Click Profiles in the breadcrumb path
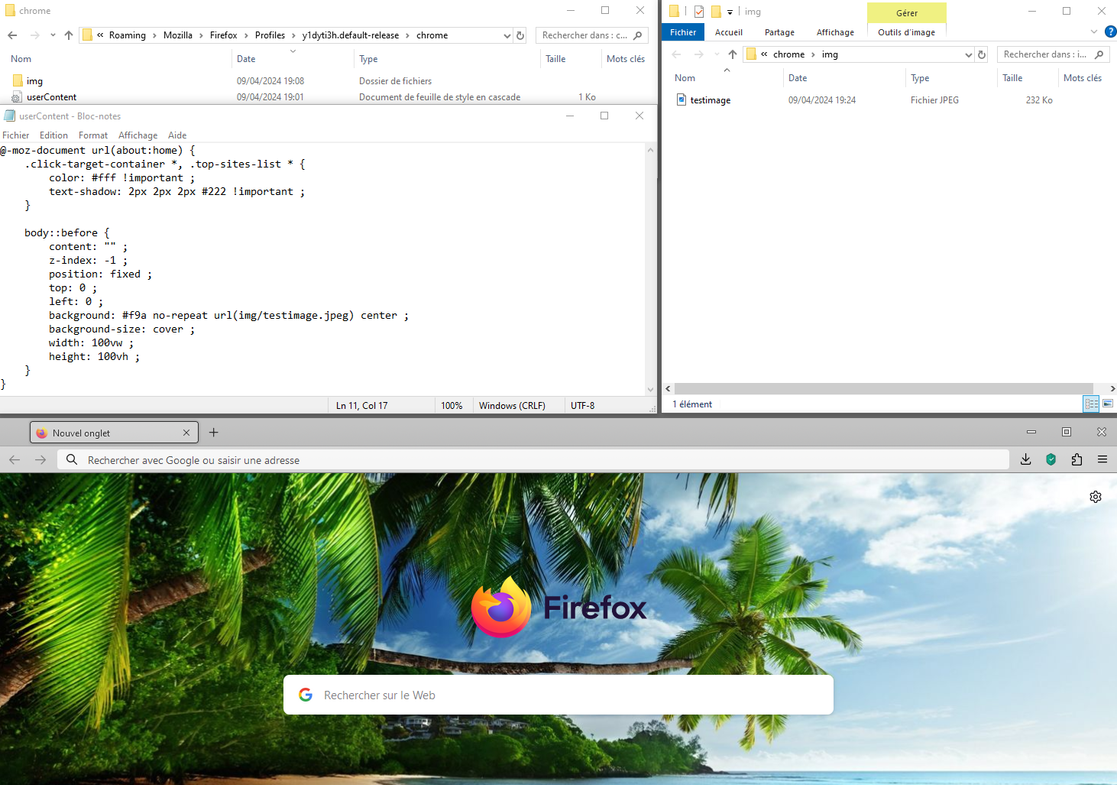 270,35
